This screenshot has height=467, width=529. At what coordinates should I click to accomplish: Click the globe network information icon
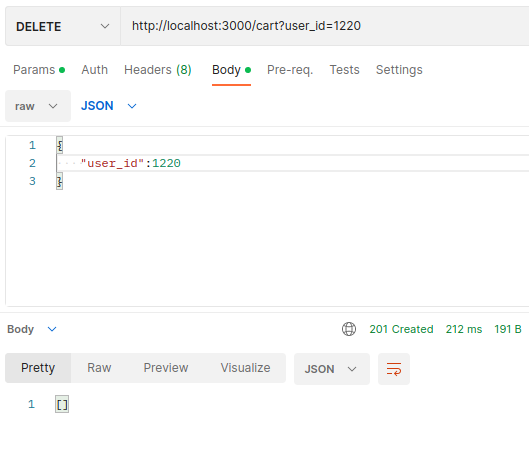coord(349,329)
